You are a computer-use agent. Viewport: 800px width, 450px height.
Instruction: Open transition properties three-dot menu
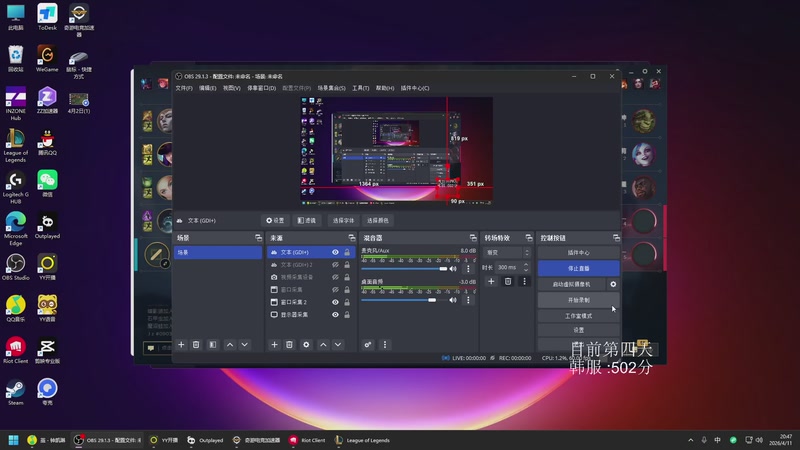pos(524,282)
